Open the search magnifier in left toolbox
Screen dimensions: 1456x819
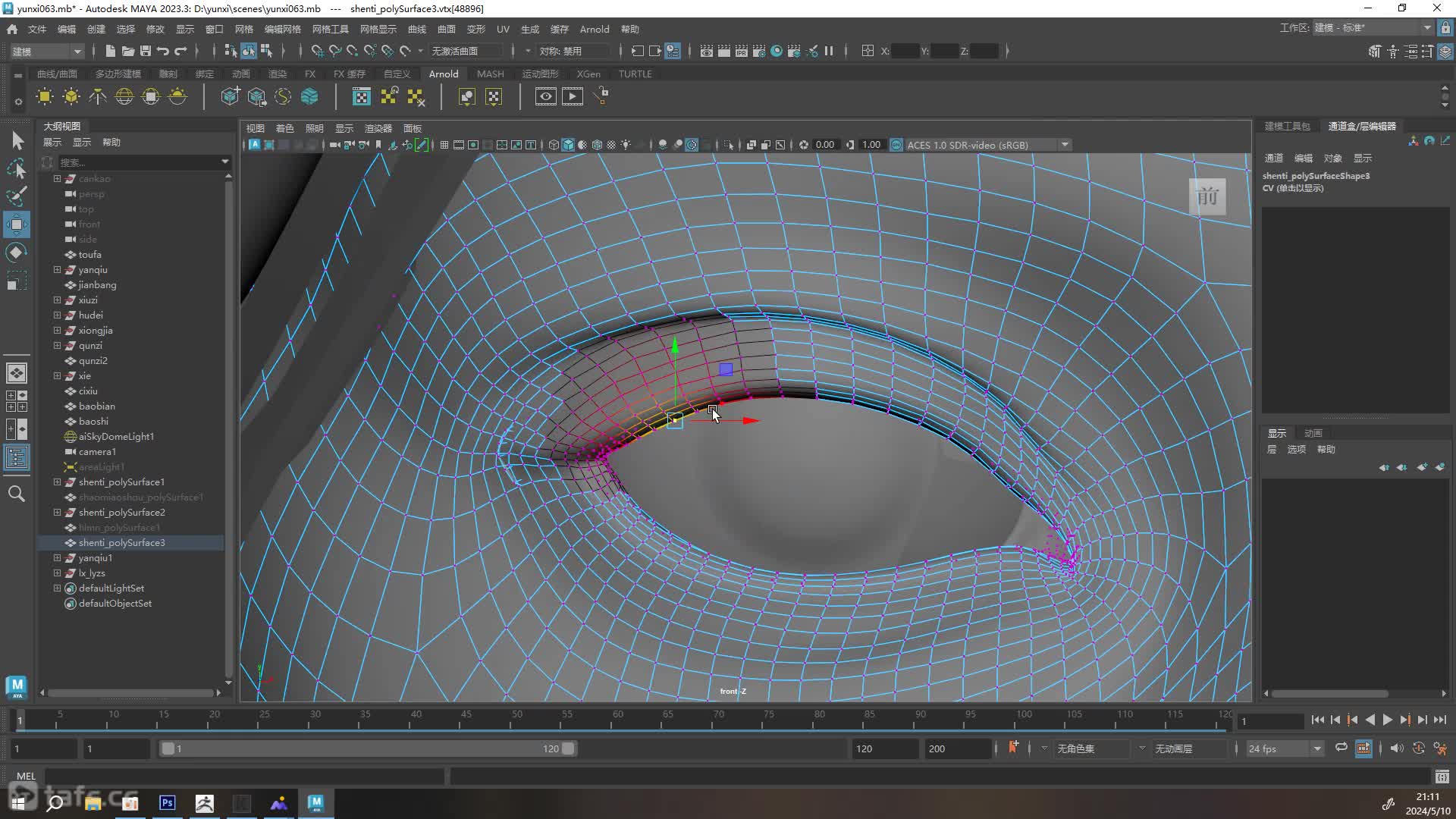click(x=17, y=494)
